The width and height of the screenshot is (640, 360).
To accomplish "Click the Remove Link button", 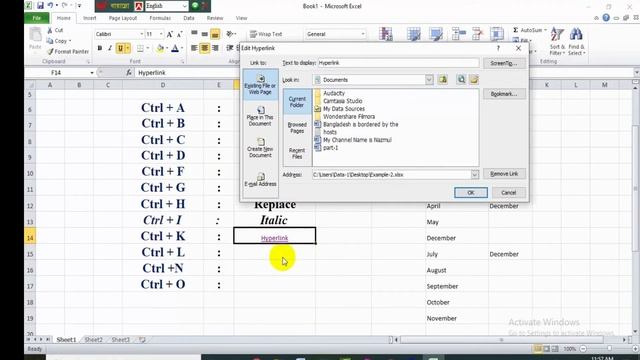I will 504,174.
